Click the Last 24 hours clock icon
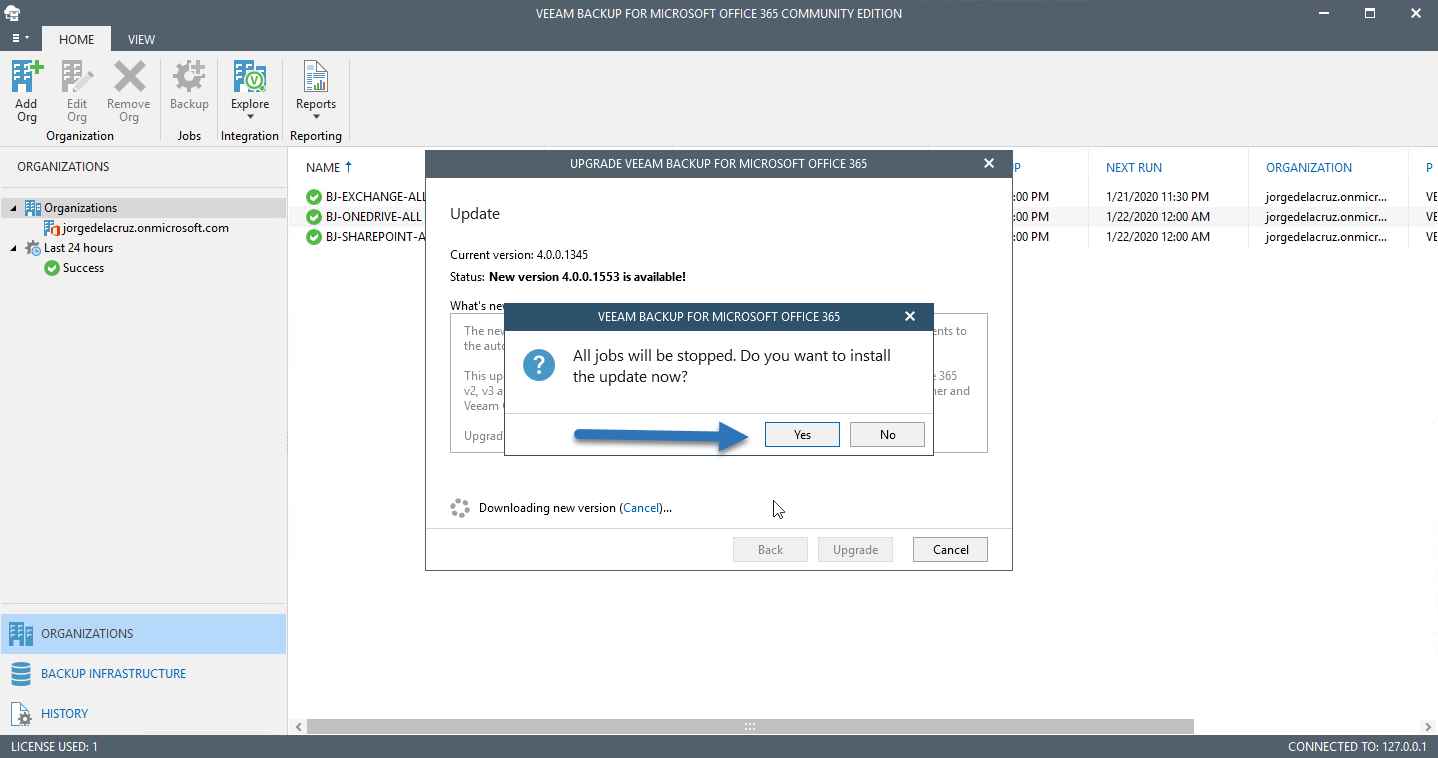The height and width of the screenshot is (758, 1438). (x=33, y=248)
